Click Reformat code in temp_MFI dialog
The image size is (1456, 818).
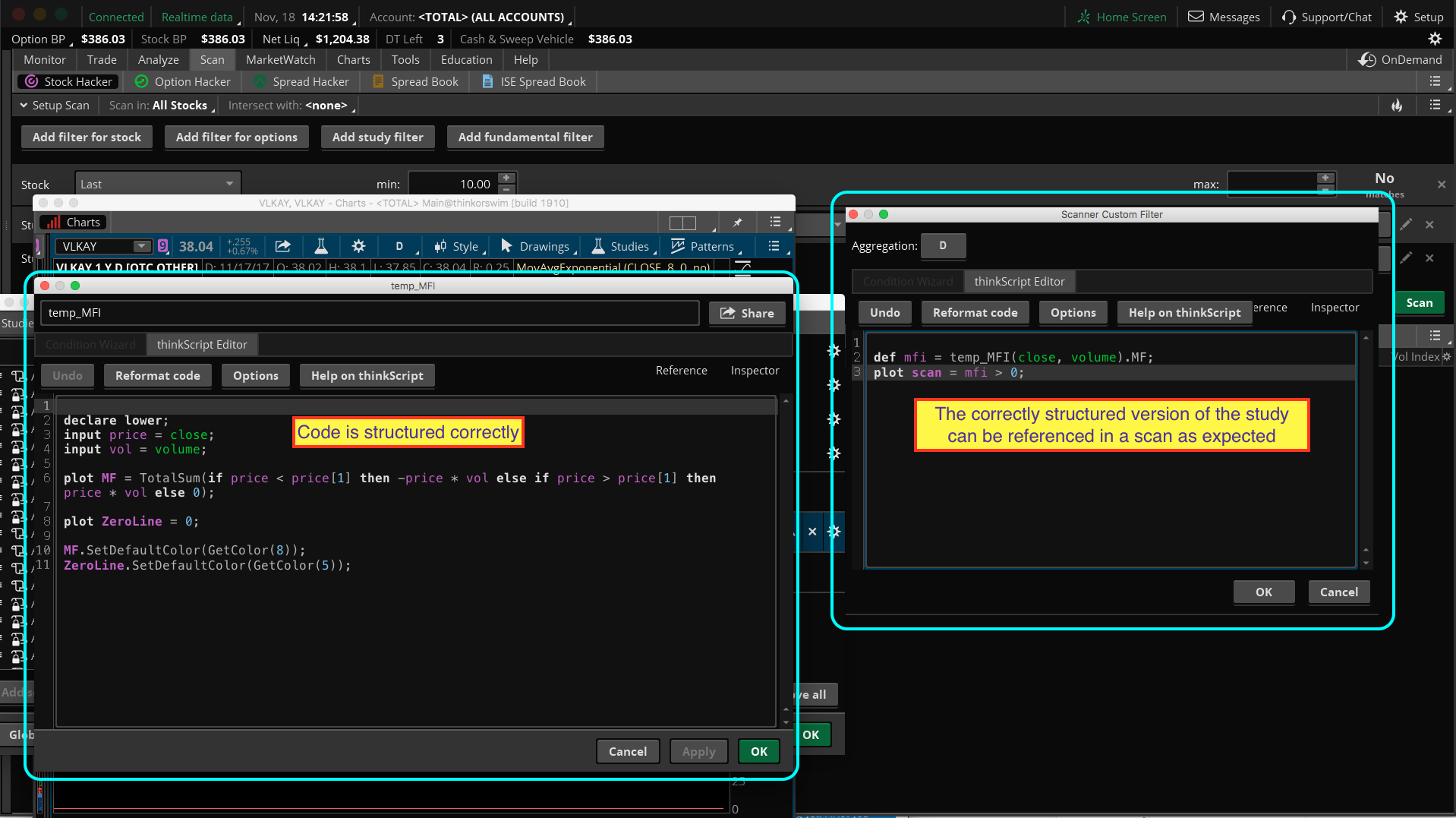tap(158, 375)
